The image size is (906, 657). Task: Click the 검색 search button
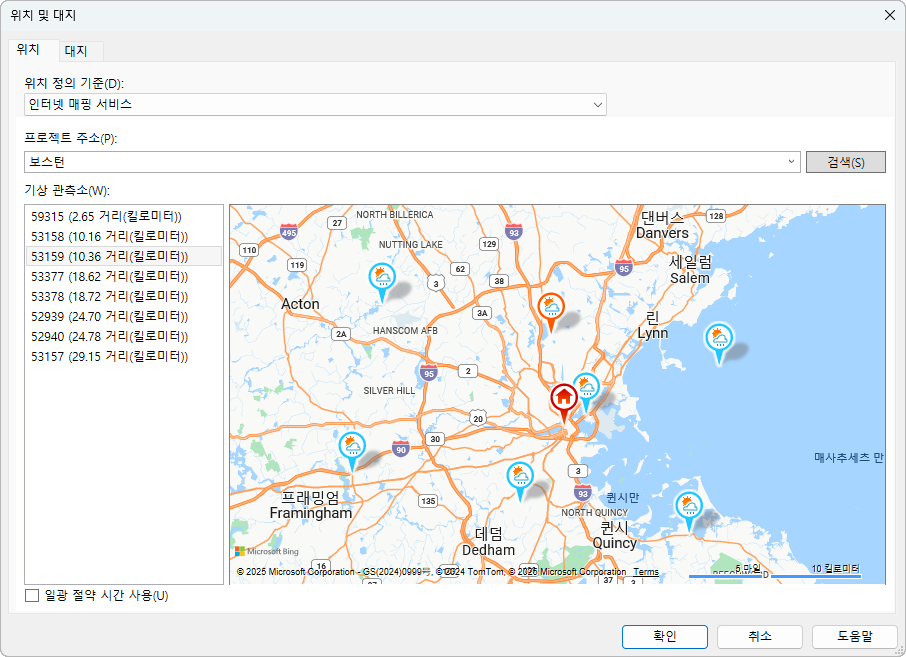click(845, 162)
